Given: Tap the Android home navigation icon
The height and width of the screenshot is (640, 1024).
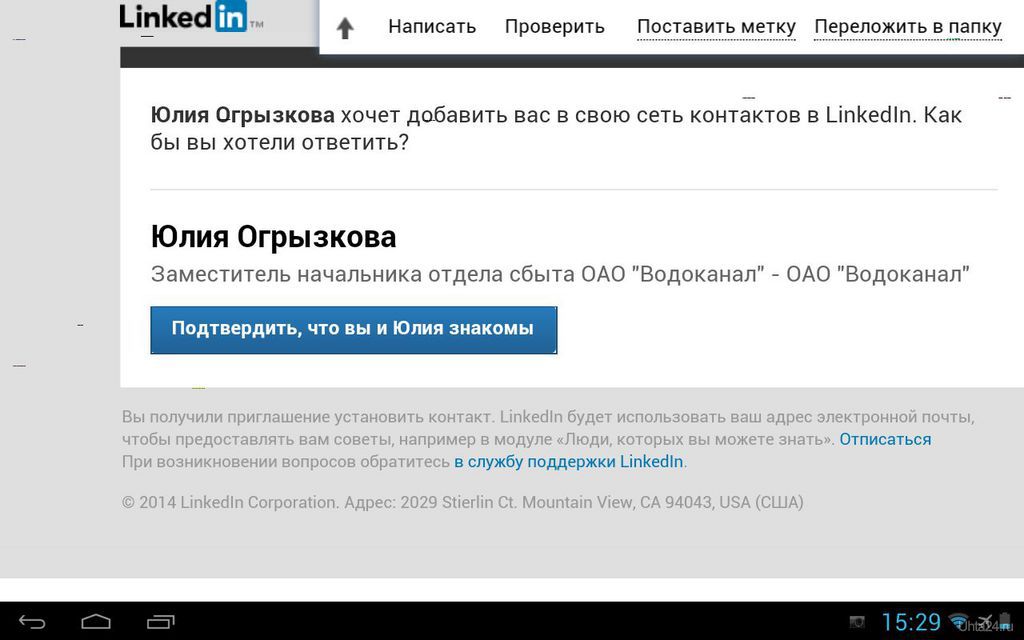Looking at the screenshot, I should [96, 622].
